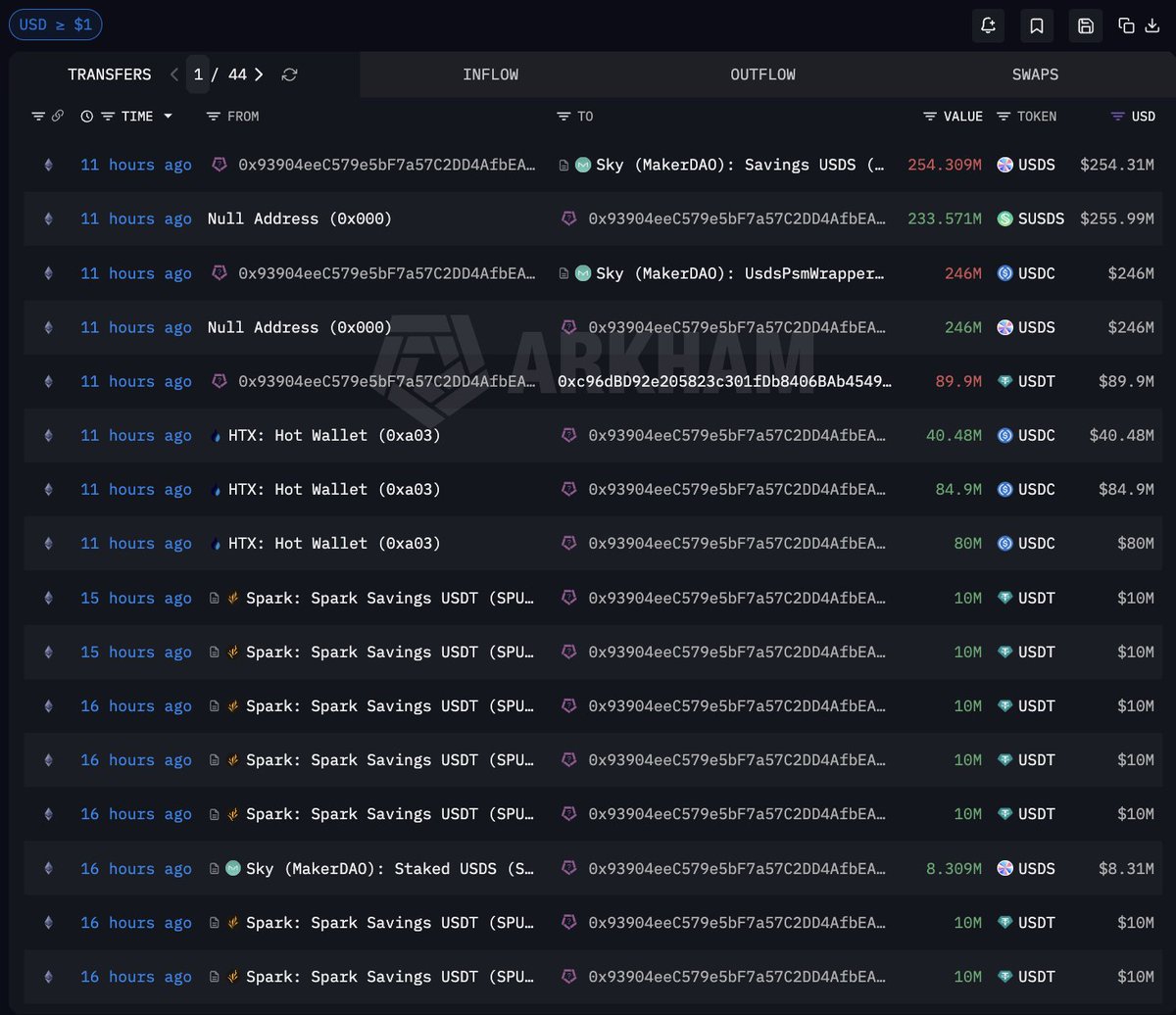
Task: Click USDS token in 254.309M row
Action: click(x=1026, y=165)
